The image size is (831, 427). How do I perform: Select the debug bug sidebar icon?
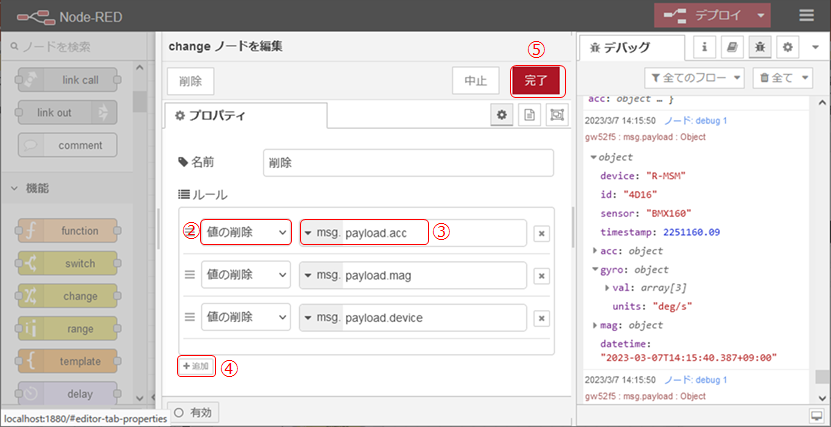tap(760, 47)
